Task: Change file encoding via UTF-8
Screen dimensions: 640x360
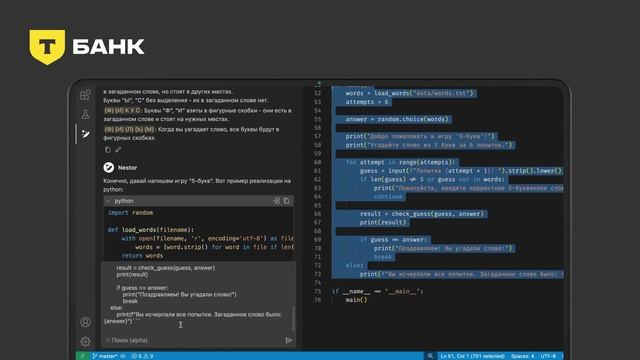Action: [x=548, y=356]
